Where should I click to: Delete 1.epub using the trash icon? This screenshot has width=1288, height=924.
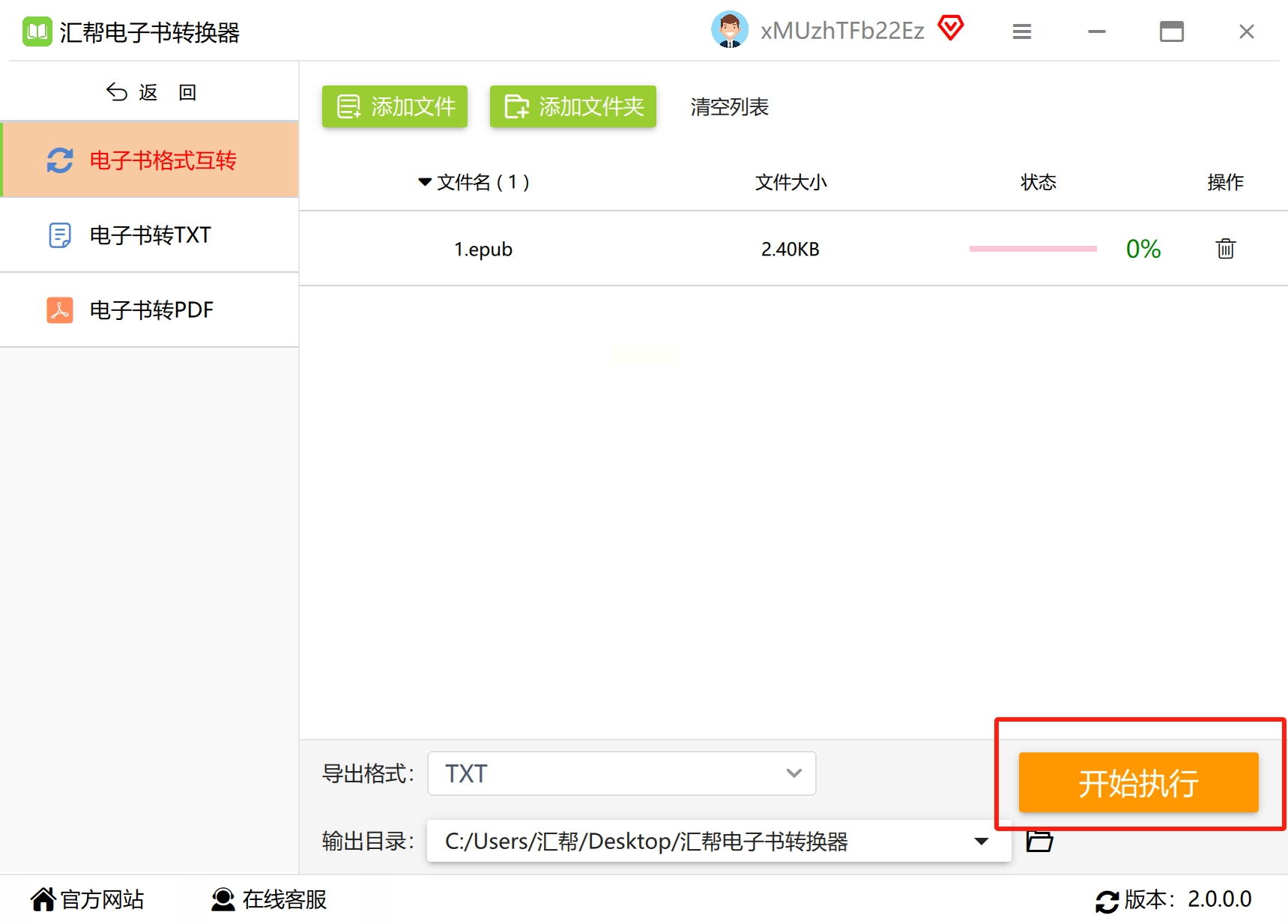click(x=1226, y=248)
